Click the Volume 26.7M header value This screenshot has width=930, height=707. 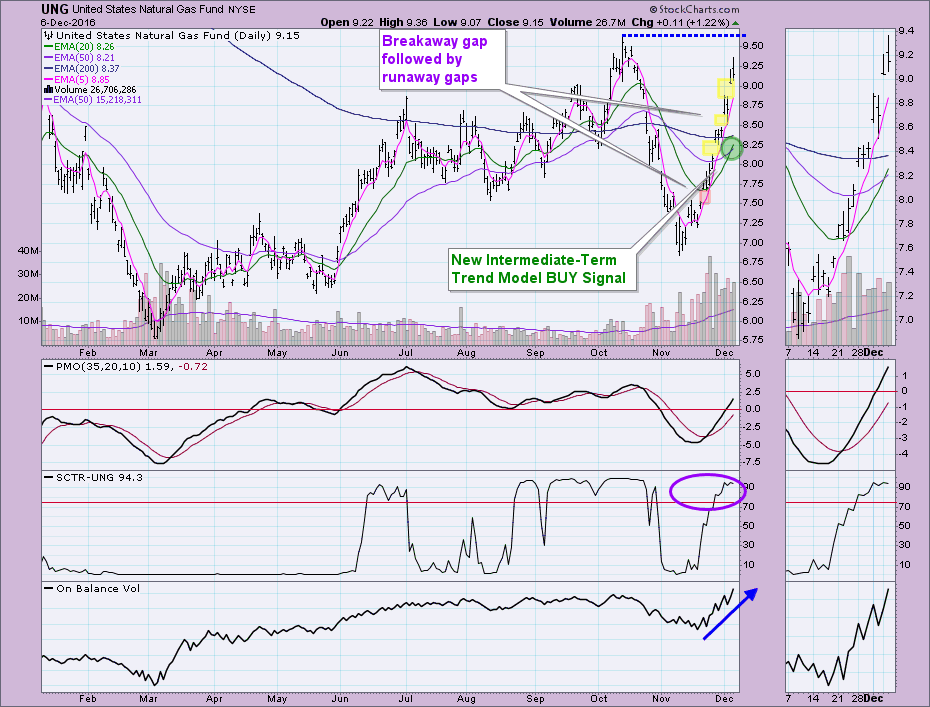(587, 23)
